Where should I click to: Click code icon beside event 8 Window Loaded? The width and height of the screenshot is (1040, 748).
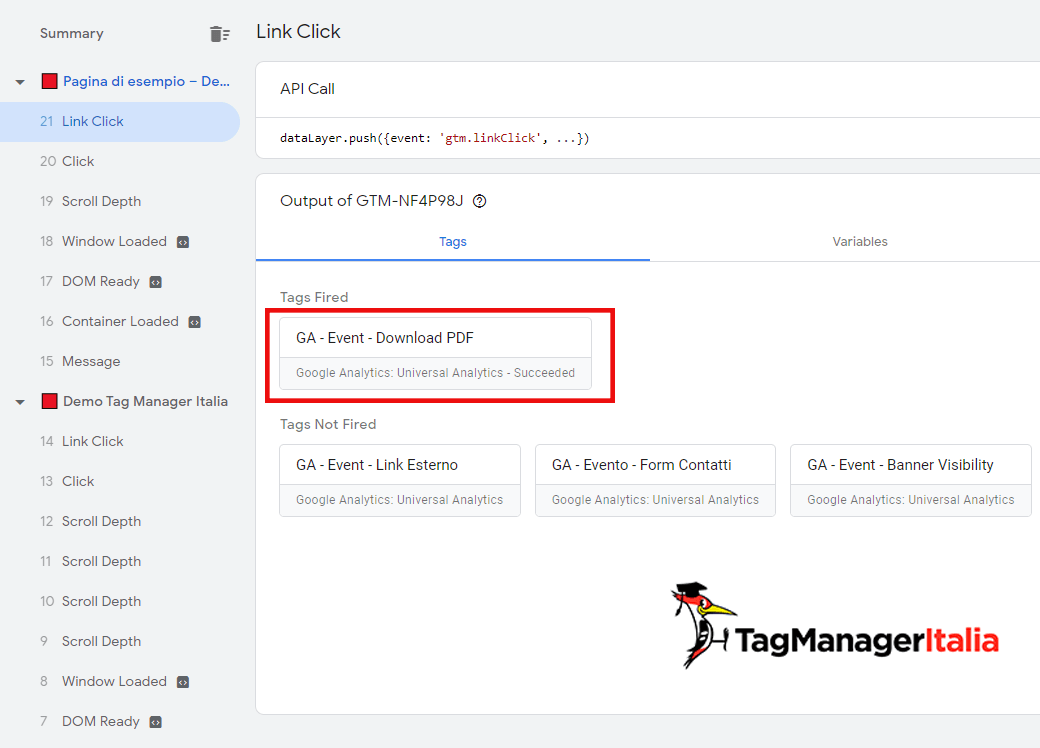183,682
